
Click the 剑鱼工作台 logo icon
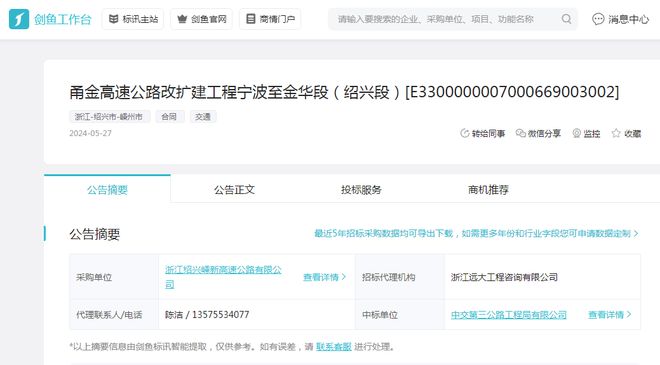(x=19, y=19)
